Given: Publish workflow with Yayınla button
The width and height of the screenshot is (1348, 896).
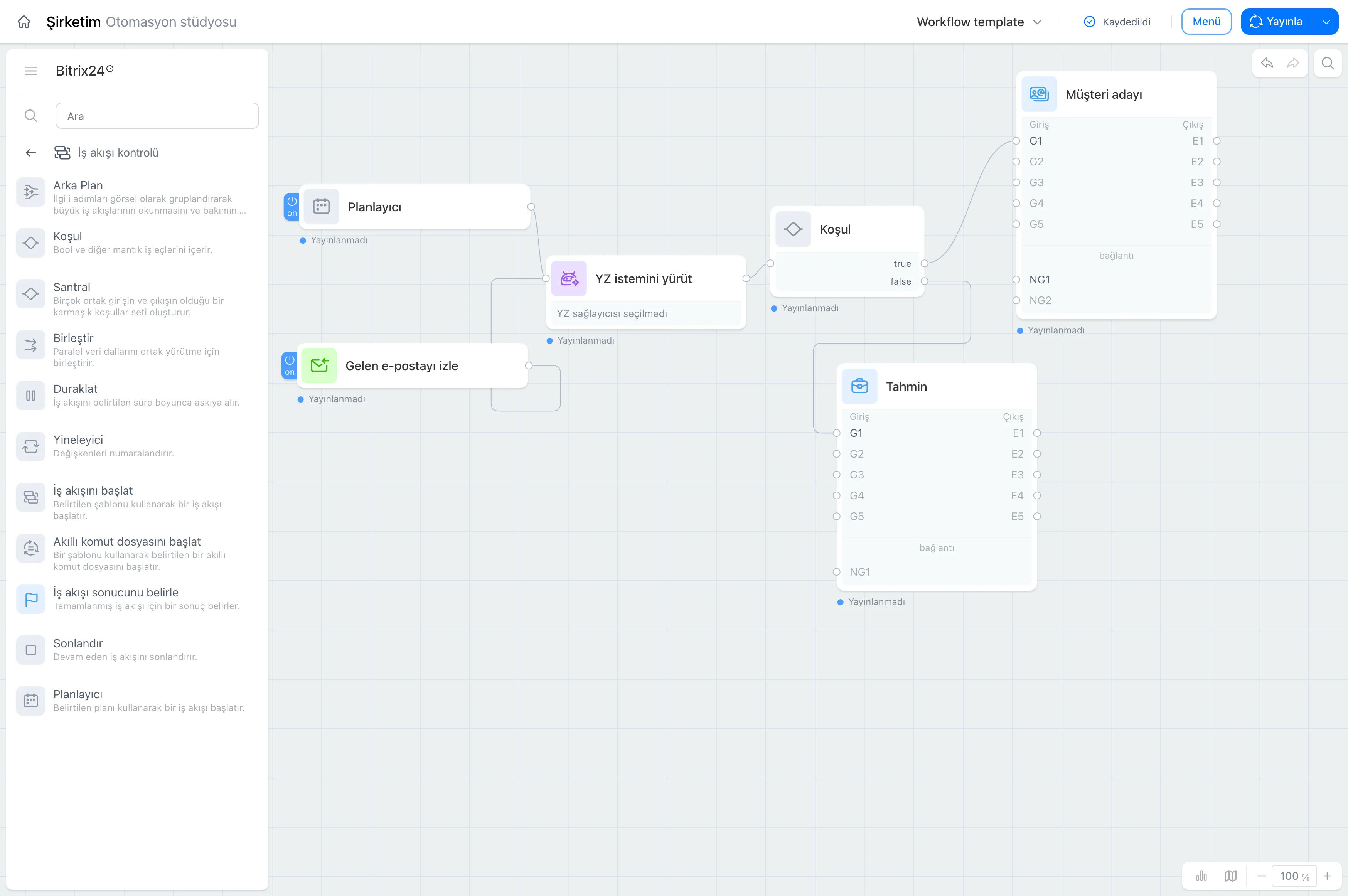Looking at the screenshot, I should (x=1277, y=22).
